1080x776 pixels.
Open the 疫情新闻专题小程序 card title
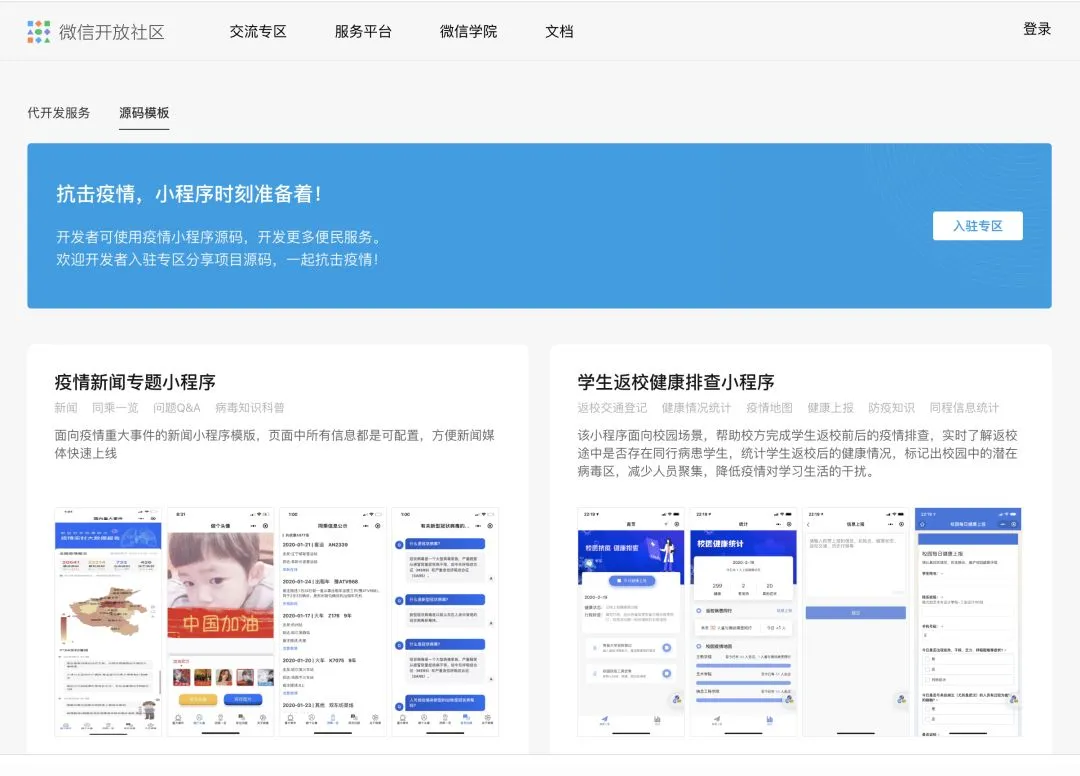pos(135,382)
